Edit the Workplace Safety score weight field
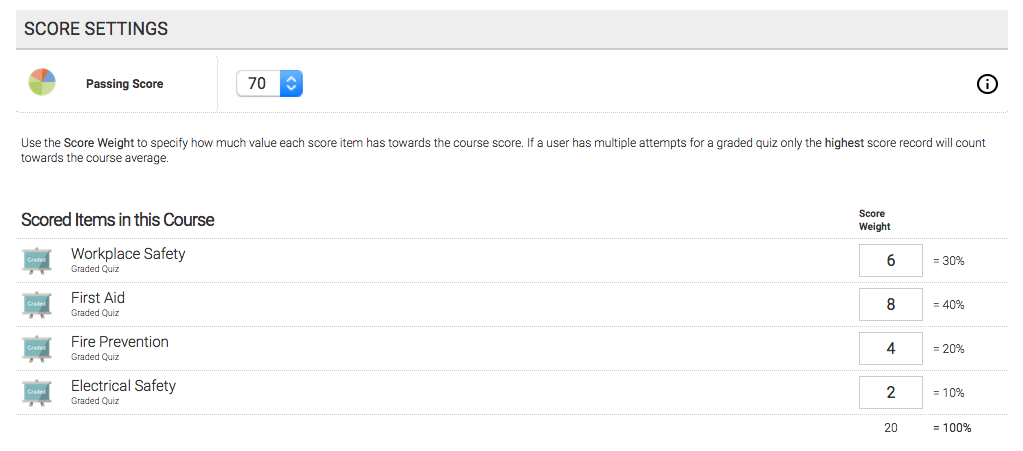 (x=891, y=260)
